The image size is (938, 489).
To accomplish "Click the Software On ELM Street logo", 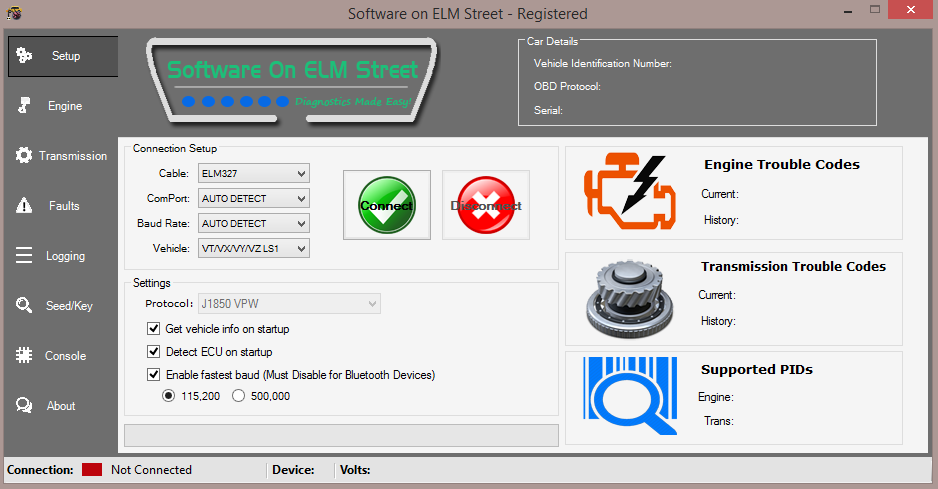I will pyautogui.click(x=292, y=81).
